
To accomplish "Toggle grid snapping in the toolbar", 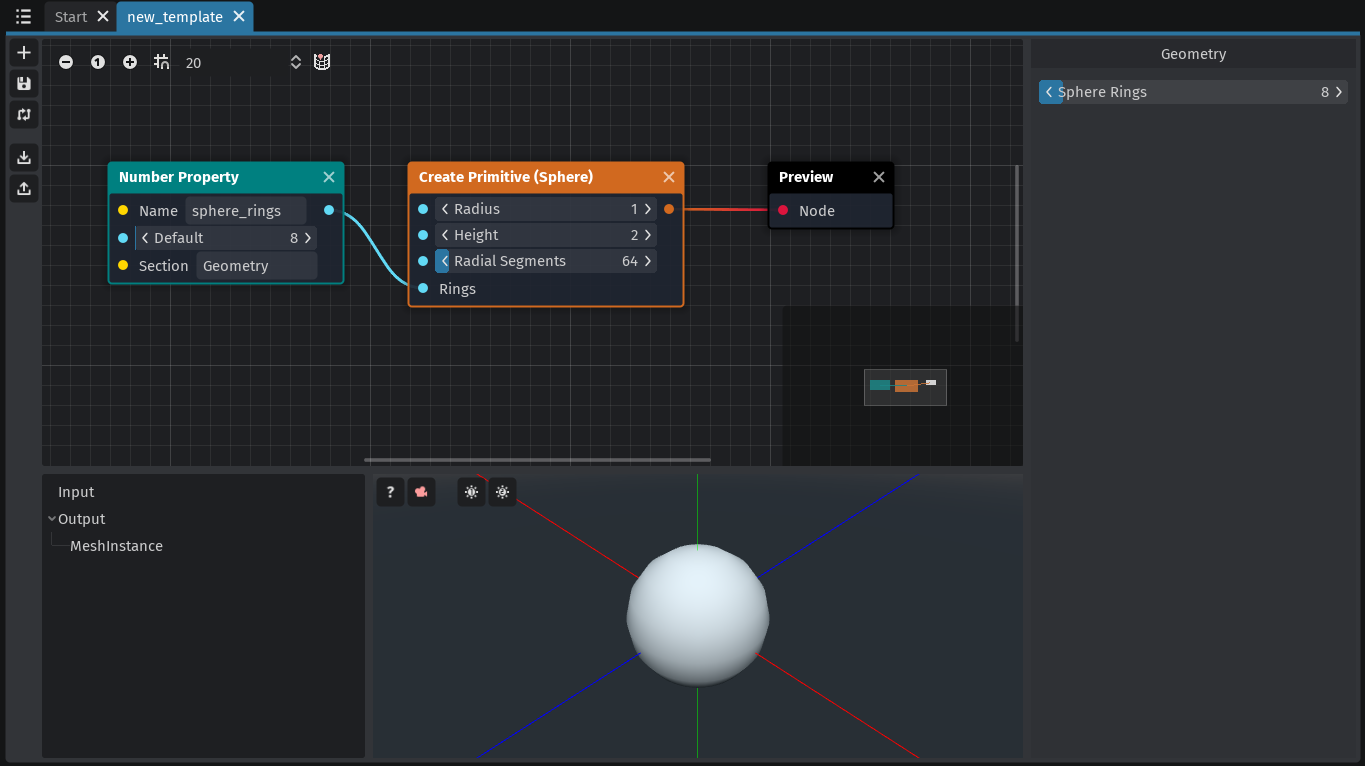I will pos(161,61).
